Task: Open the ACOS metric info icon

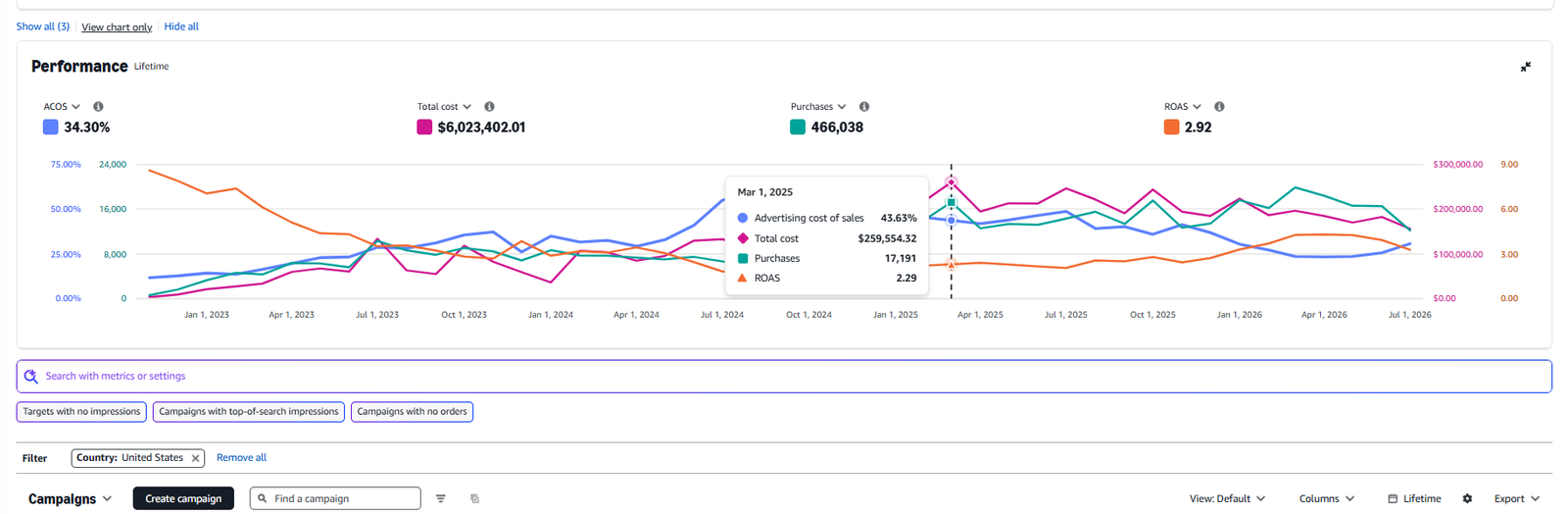Action: 98,107
